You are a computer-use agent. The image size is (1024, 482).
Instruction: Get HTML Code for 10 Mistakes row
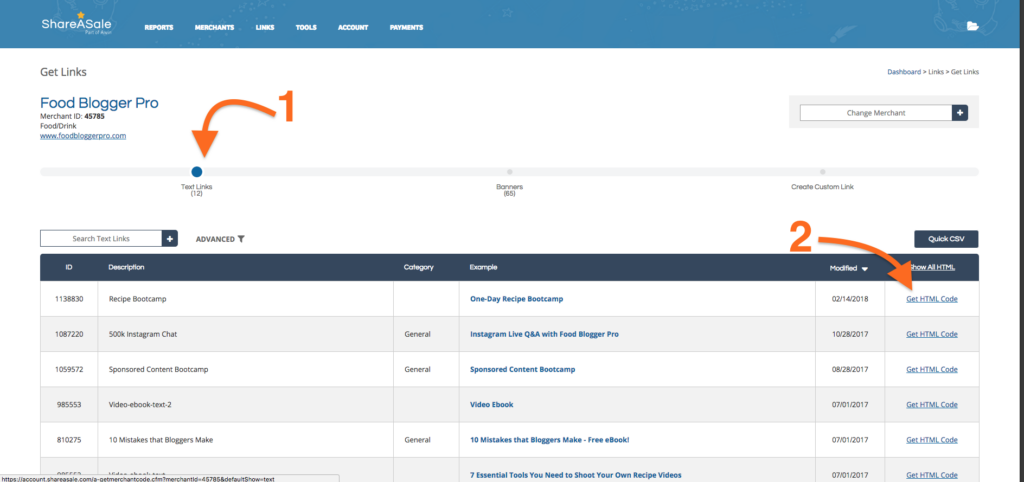point(932,440)
